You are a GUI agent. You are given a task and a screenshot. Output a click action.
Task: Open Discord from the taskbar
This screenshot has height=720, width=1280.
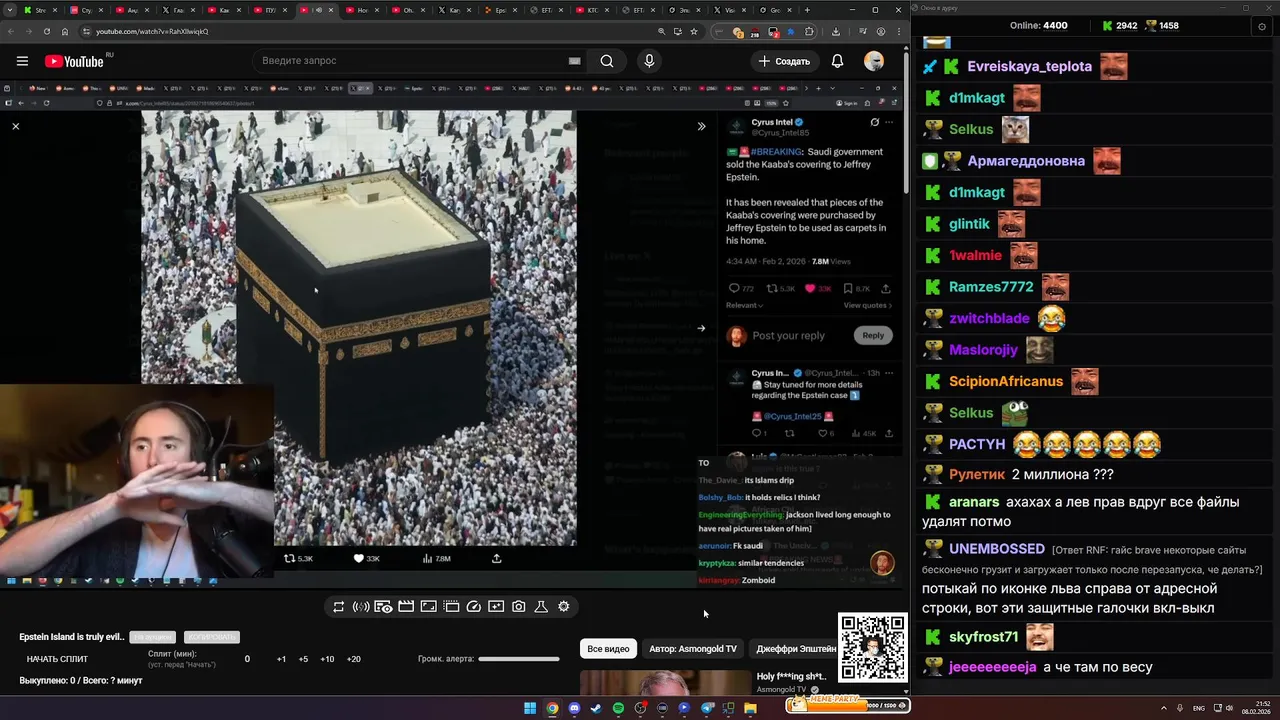pos(574,709)
